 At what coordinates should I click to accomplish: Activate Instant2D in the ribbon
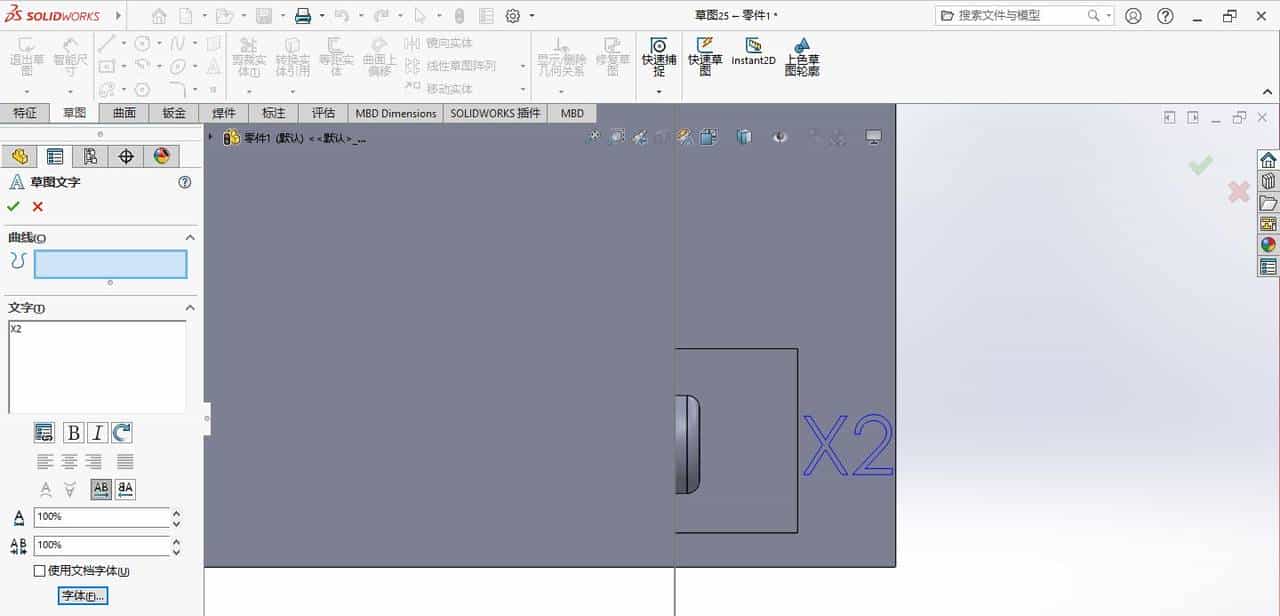753,52
